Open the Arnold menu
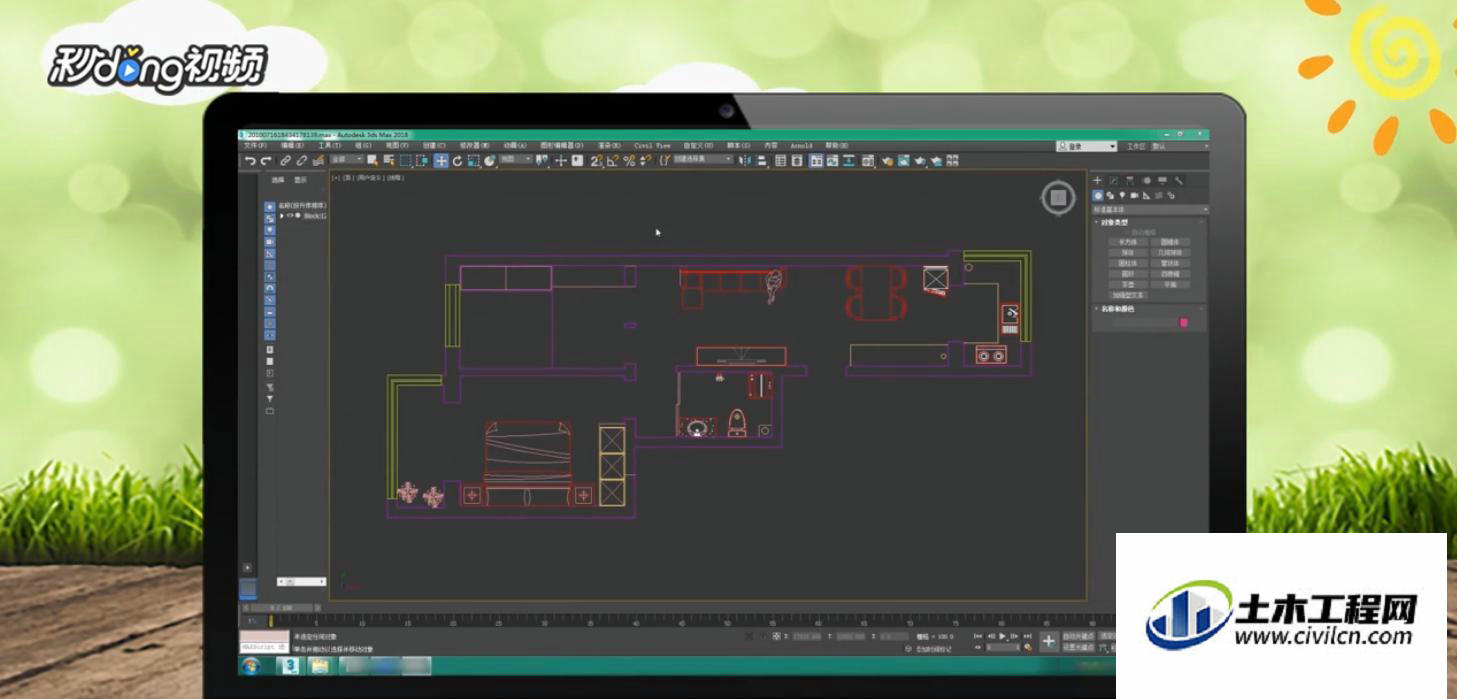 coord(801,146)
